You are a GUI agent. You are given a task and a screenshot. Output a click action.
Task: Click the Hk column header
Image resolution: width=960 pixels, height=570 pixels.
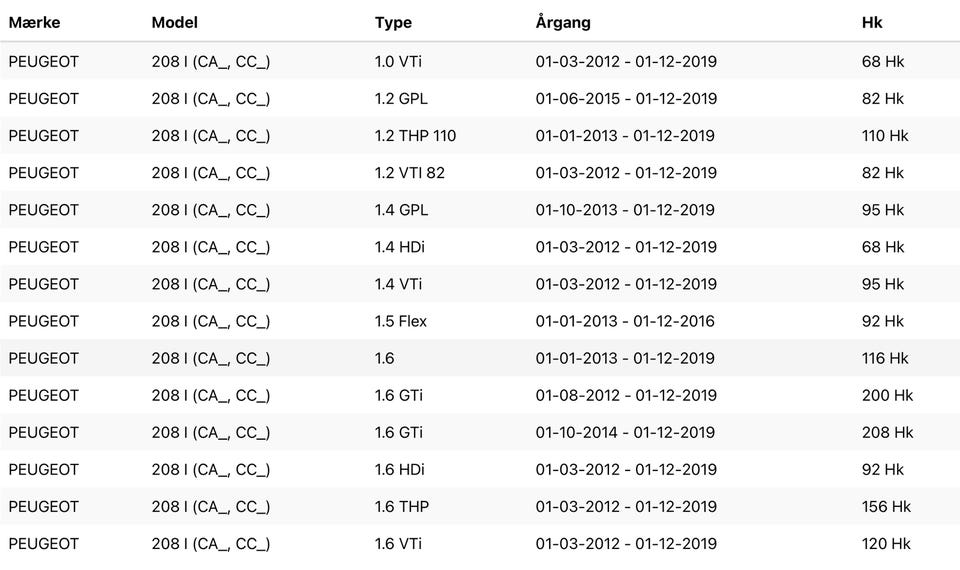872,22
